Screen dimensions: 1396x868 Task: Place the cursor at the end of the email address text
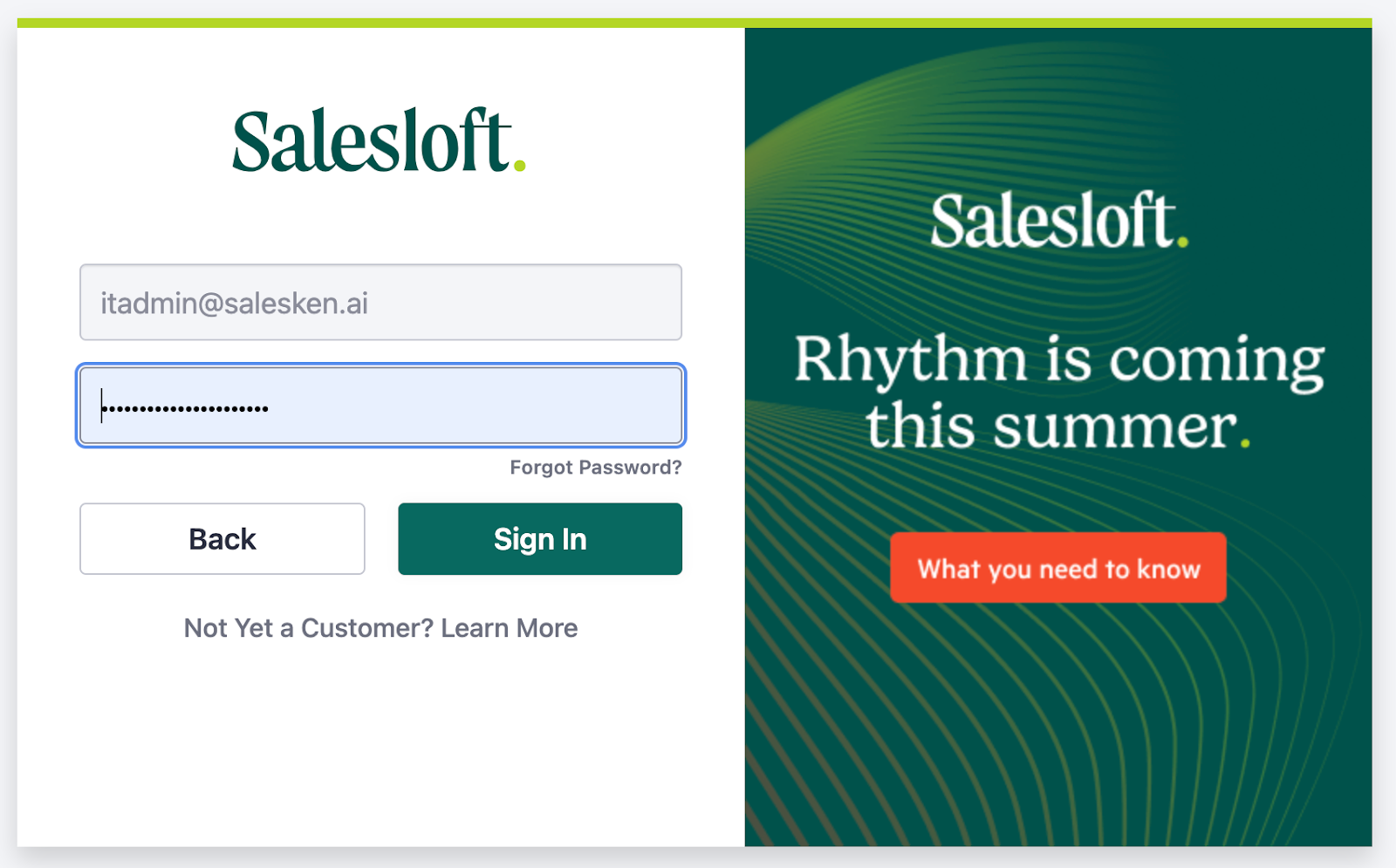point(370,303)
